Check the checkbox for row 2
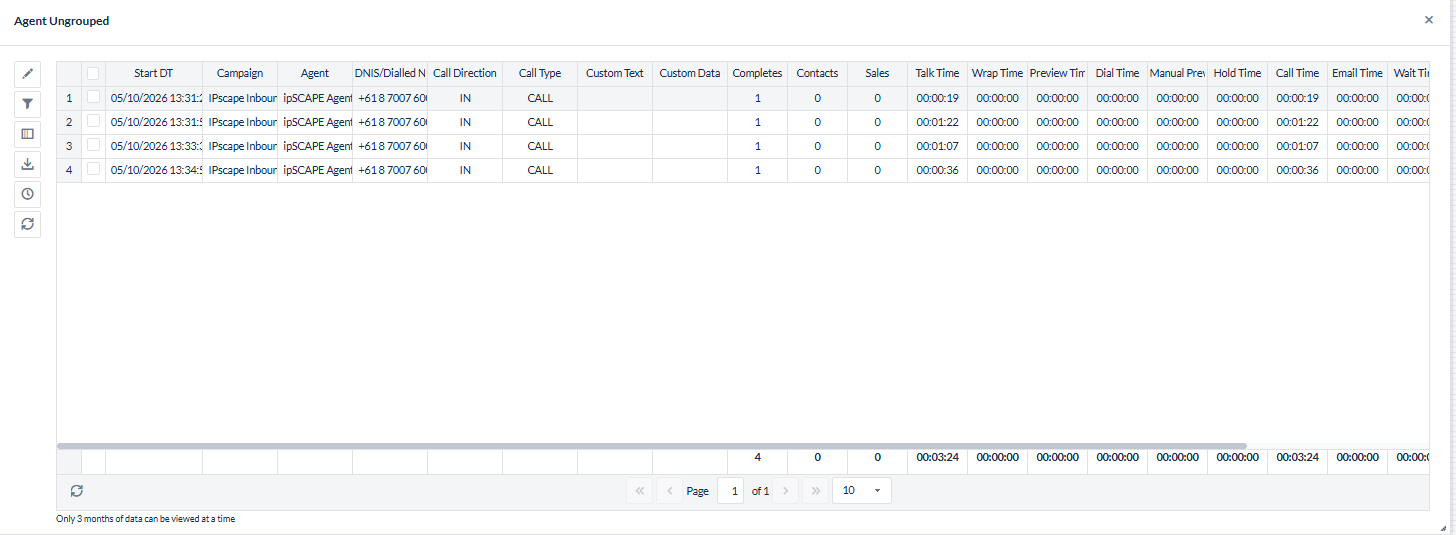 [x=93, y=121]
